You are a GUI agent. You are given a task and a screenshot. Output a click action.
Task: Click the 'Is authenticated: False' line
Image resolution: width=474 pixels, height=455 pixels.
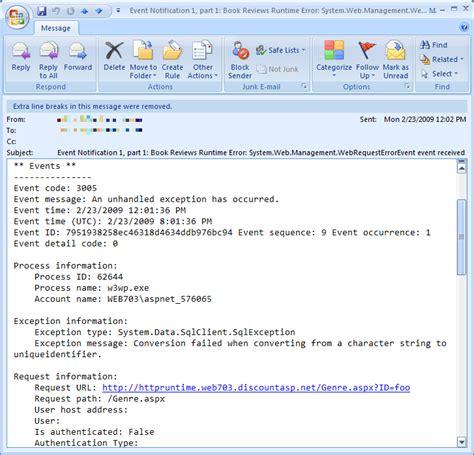coord(94,432)
